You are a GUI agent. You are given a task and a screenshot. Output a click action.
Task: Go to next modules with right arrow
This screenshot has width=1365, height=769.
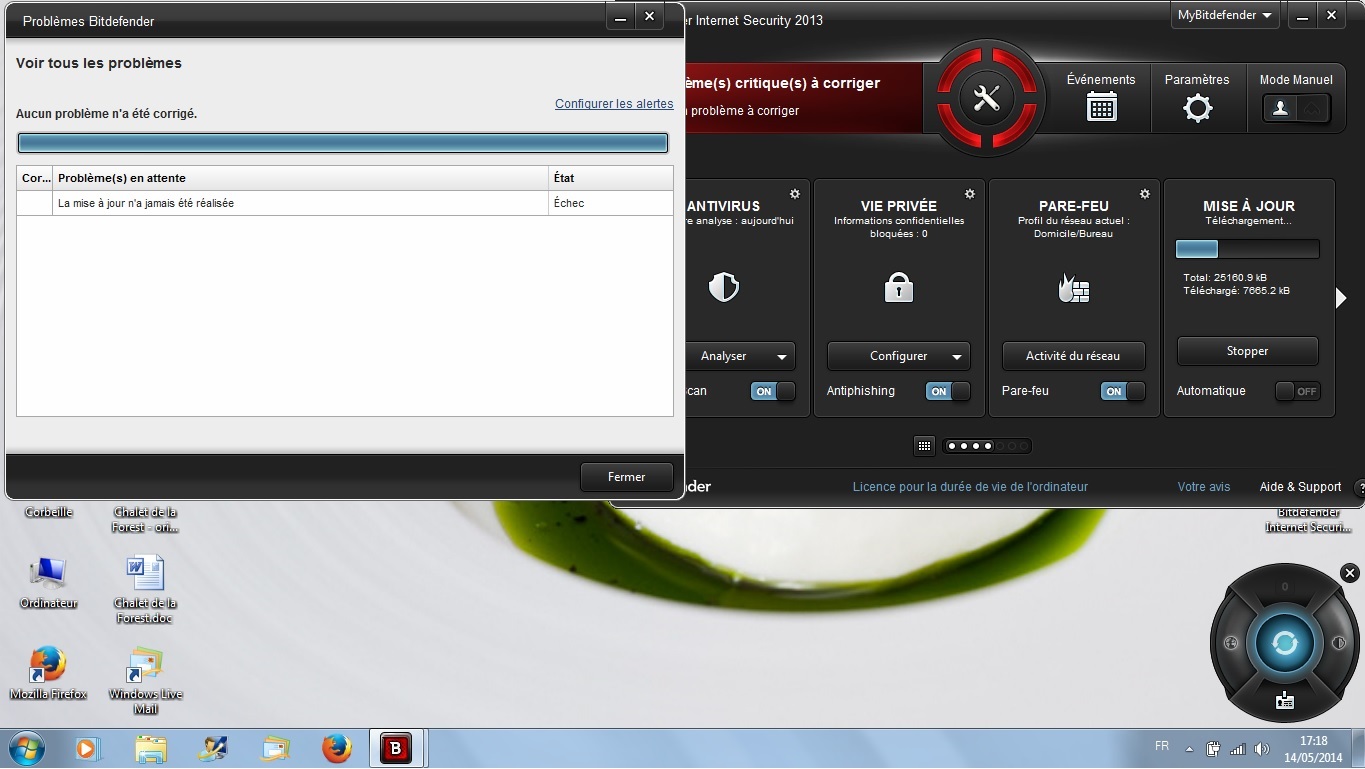point(1341,297)
